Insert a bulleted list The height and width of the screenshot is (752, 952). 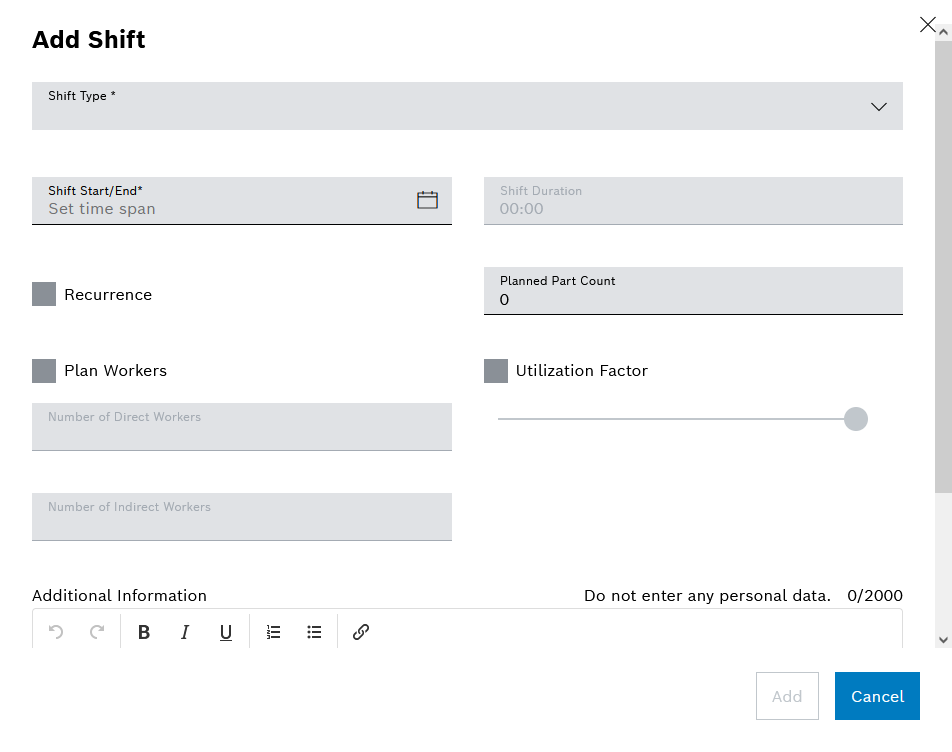pos(314,632)
